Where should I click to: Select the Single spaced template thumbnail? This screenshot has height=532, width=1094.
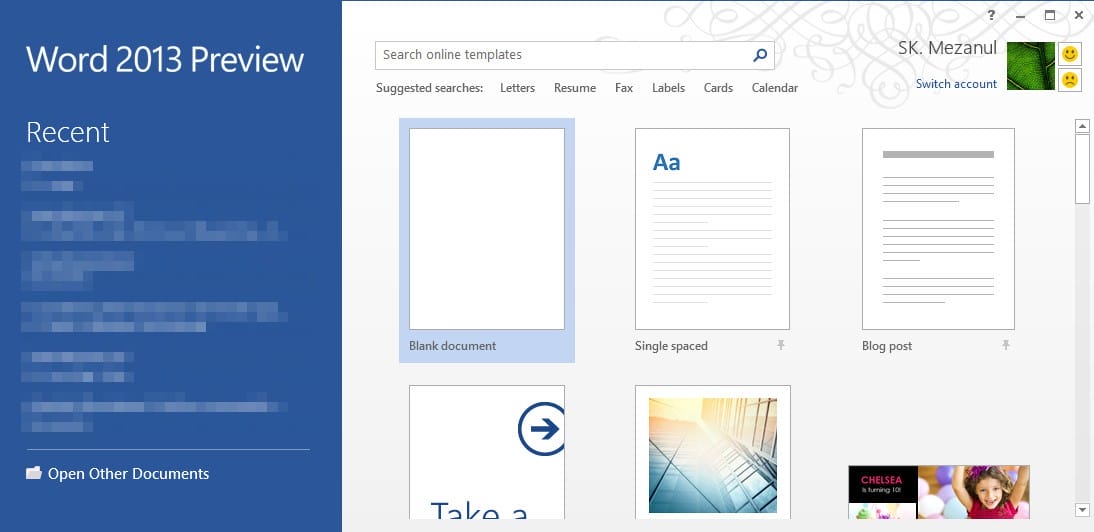tap(712, 229)
